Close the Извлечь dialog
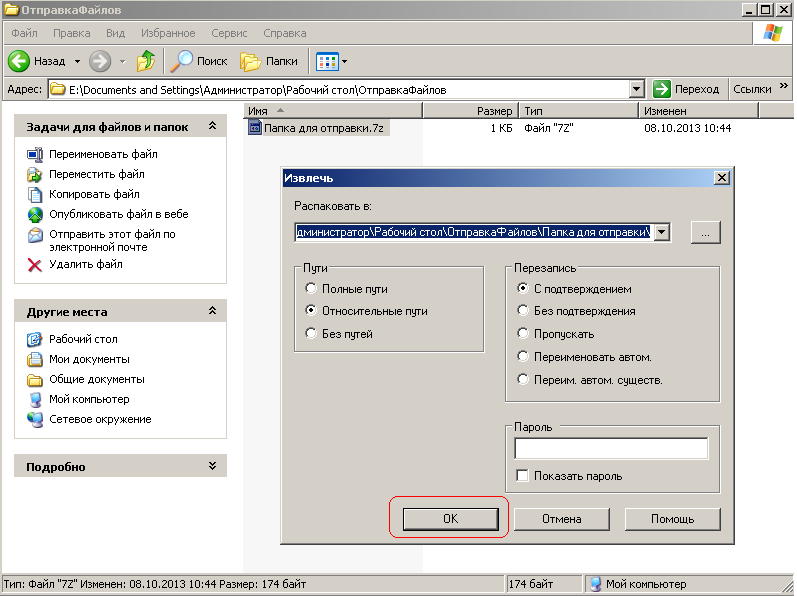Viewport: 797px width, 596px height. click(722, 178)
